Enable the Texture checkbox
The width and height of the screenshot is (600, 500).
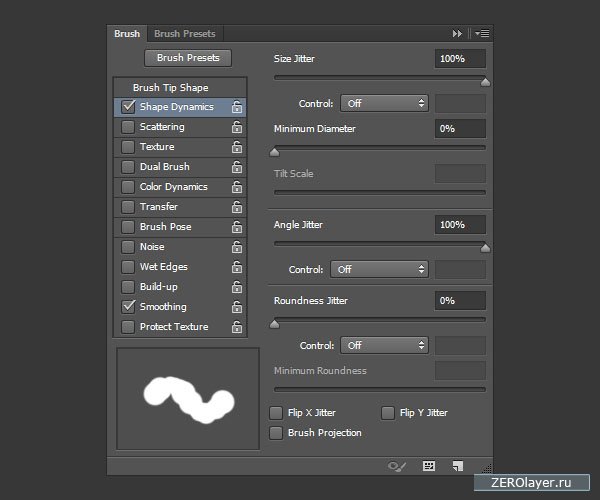pyautogui.click(x=128, y=147)
